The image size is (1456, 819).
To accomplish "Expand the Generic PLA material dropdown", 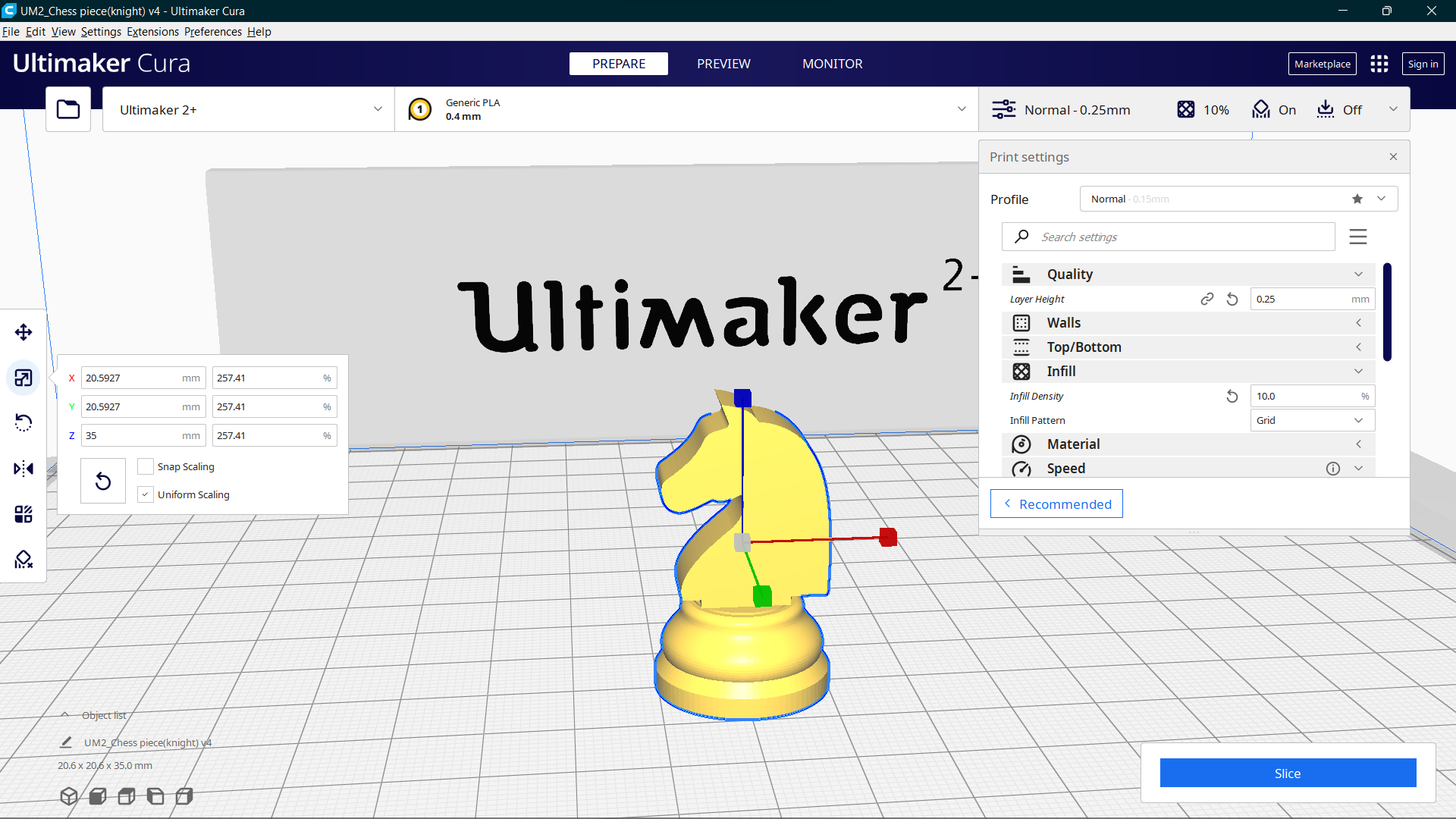I will pyautogui.click(x=686, y=109).
